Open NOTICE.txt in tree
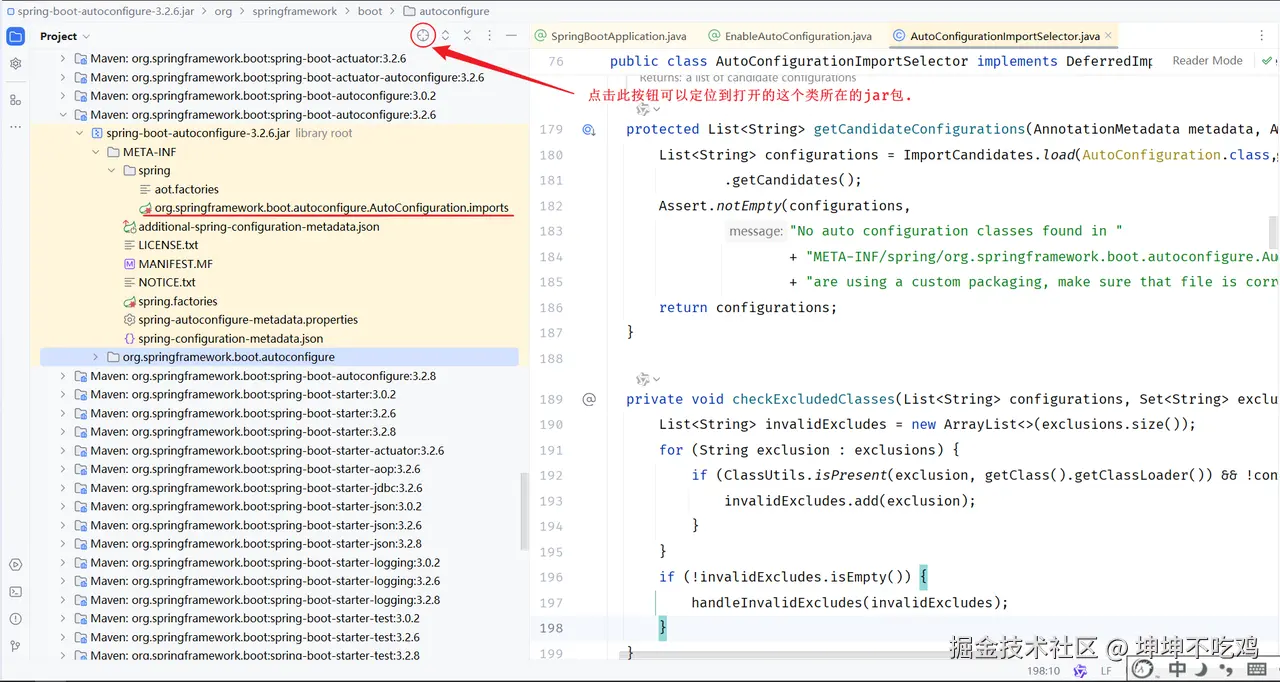Screen dimensions: 1280x682 167,282
